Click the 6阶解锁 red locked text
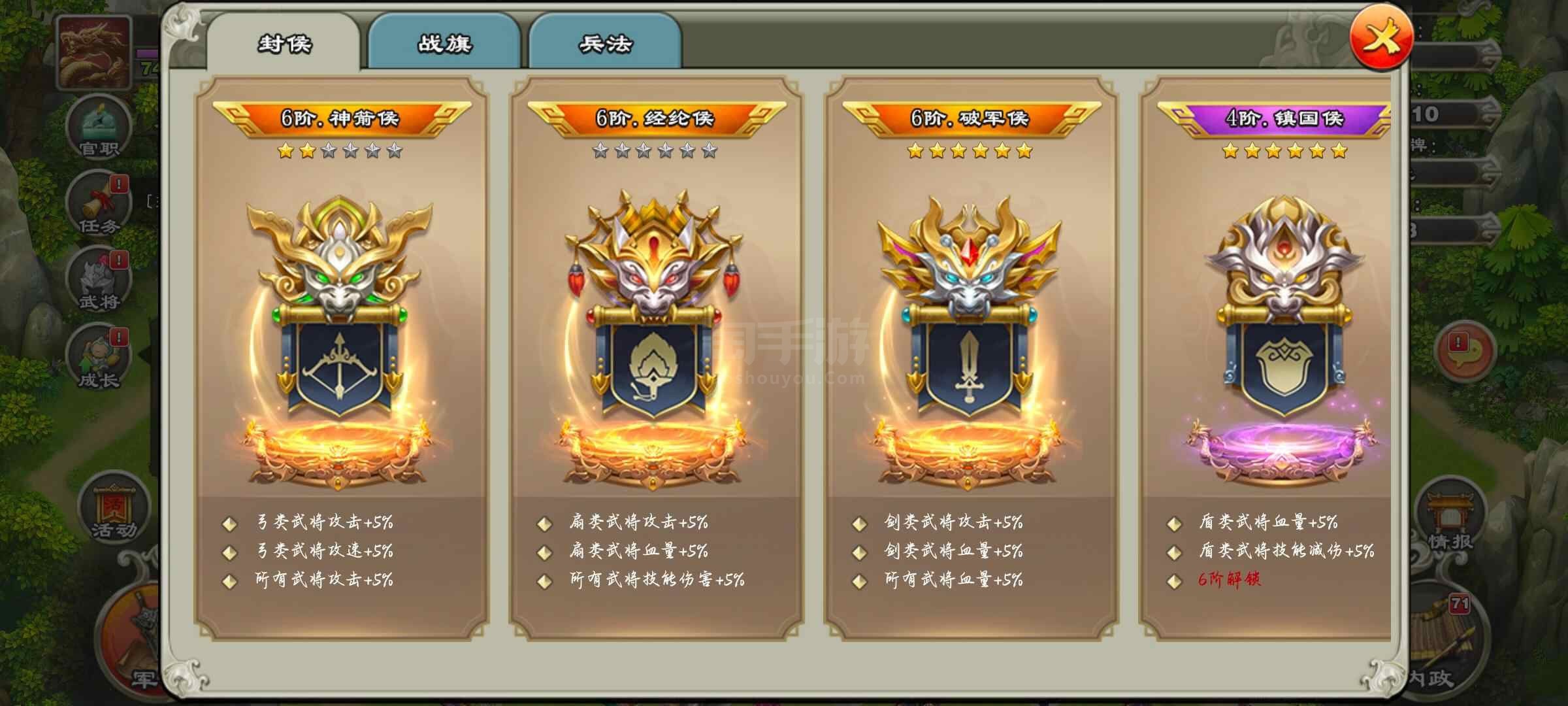 tap(1229, 580)
